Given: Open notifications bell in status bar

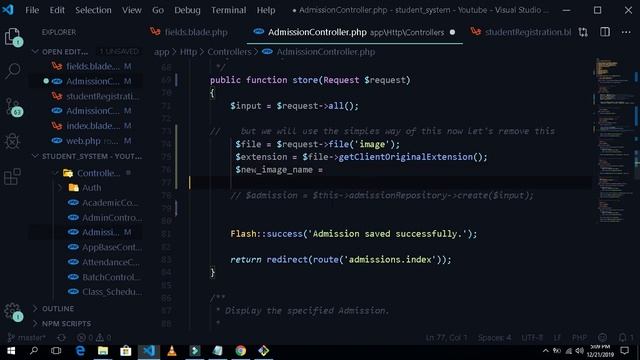Looking at the screenshot, I should pos(625,338).
